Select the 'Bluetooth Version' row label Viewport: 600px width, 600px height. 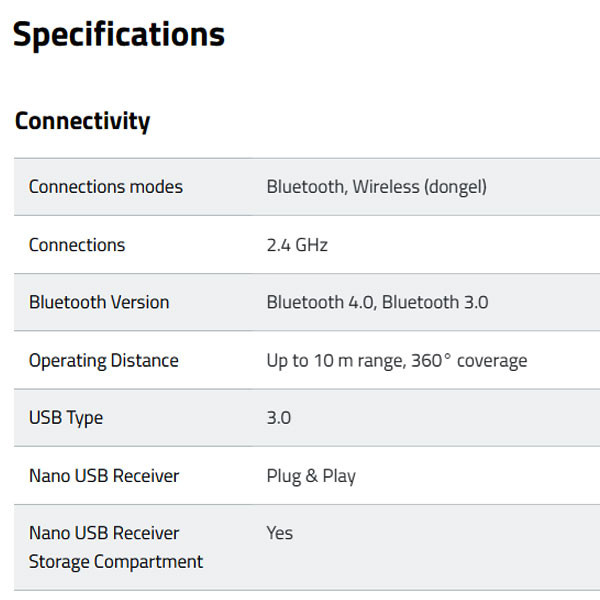point(99,302)
